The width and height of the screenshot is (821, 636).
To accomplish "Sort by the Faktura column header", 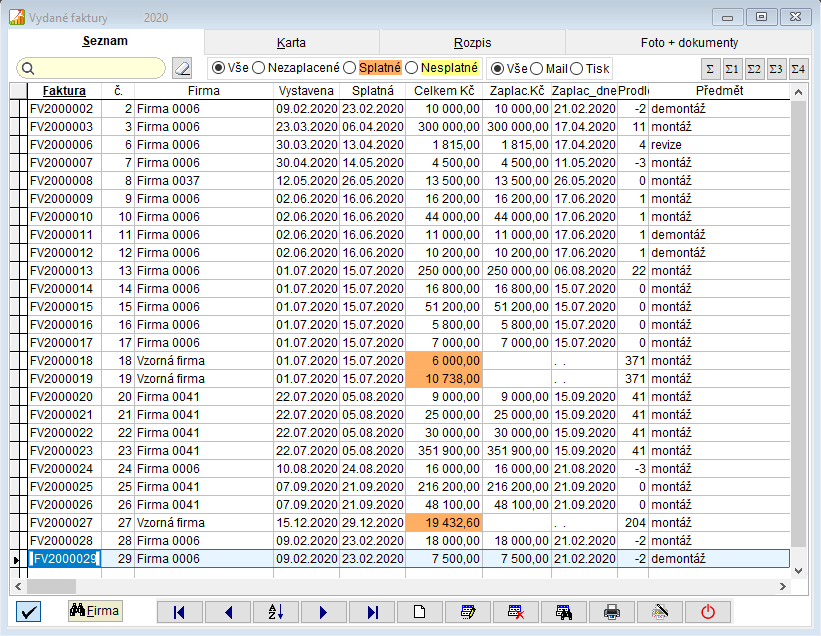I will (64, 91).
